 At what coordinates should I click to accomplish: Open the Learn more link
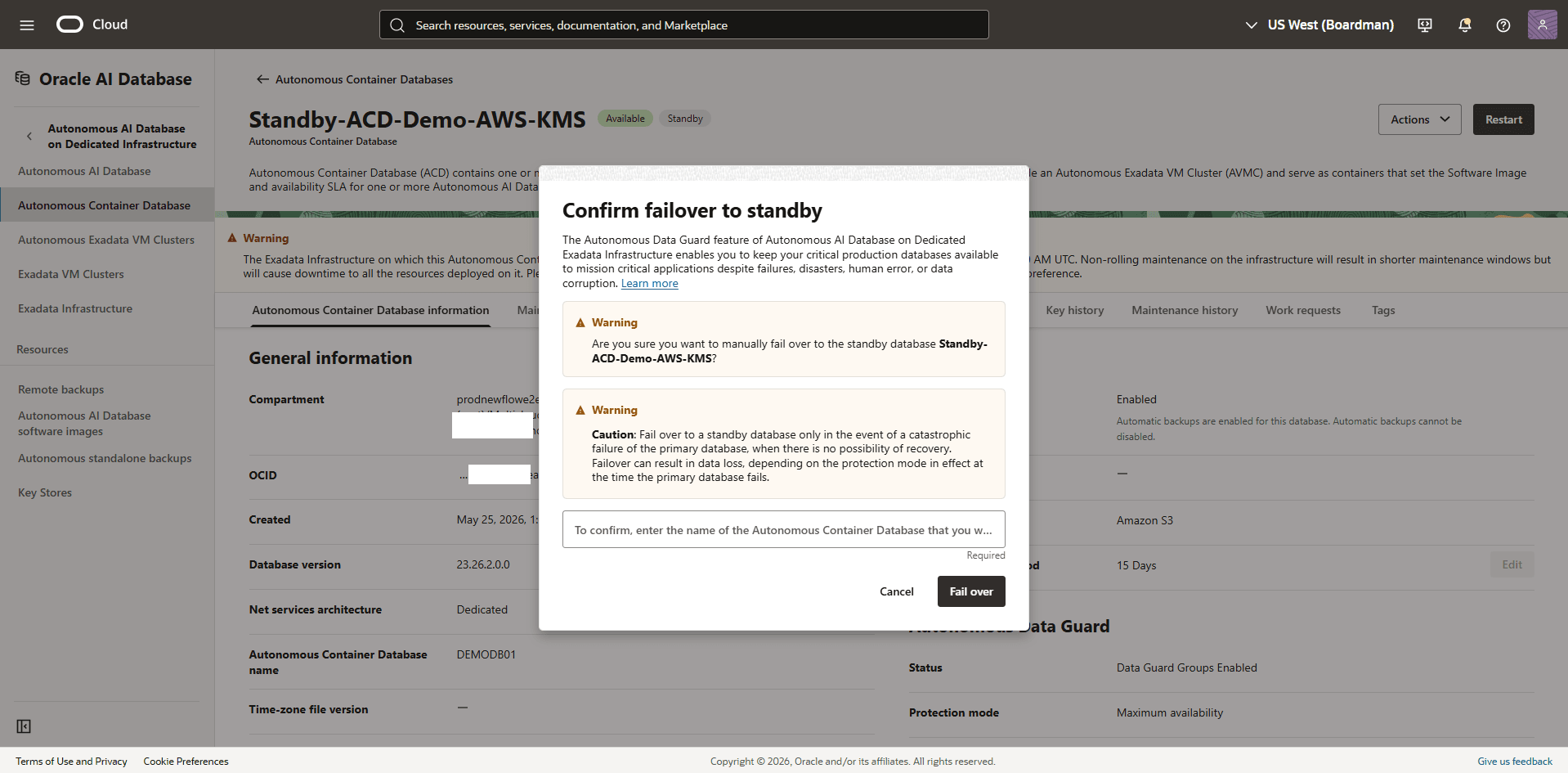coord(649,283)
